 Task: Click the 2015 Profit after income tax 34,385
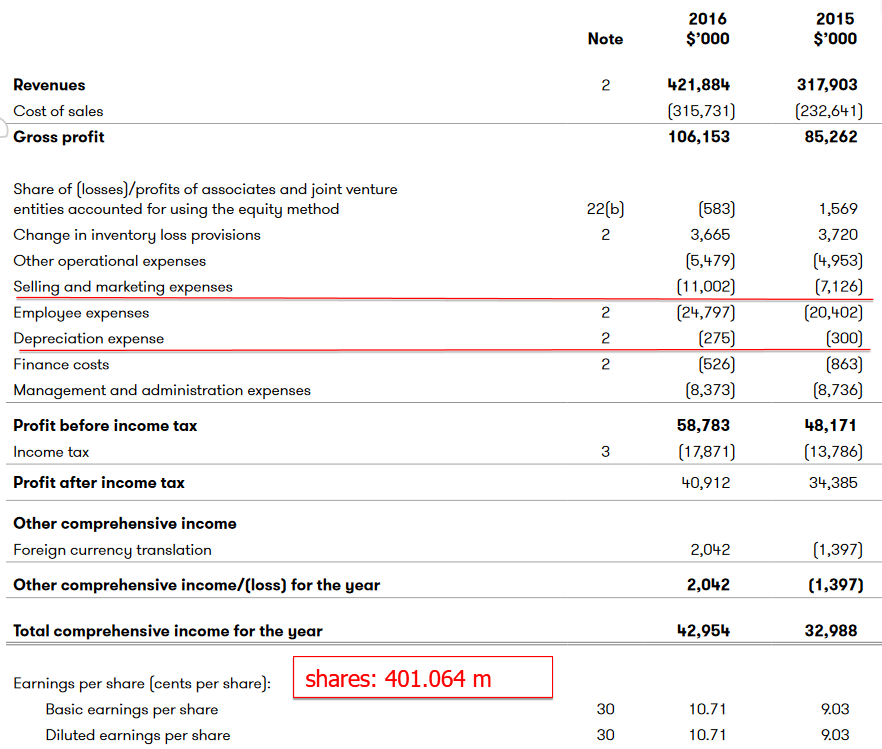click(x=831, y=483)
